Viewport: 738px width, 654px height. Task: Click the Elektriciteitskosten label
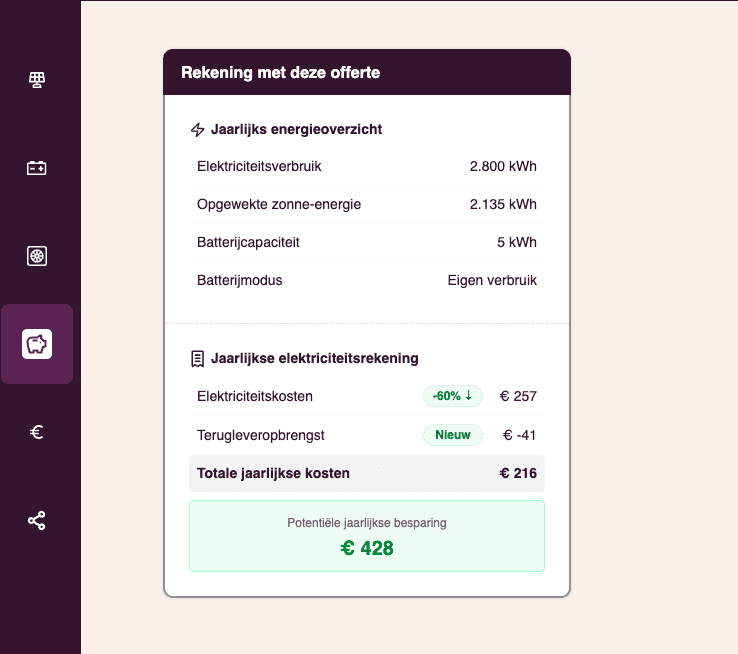(x=255, y=396)
